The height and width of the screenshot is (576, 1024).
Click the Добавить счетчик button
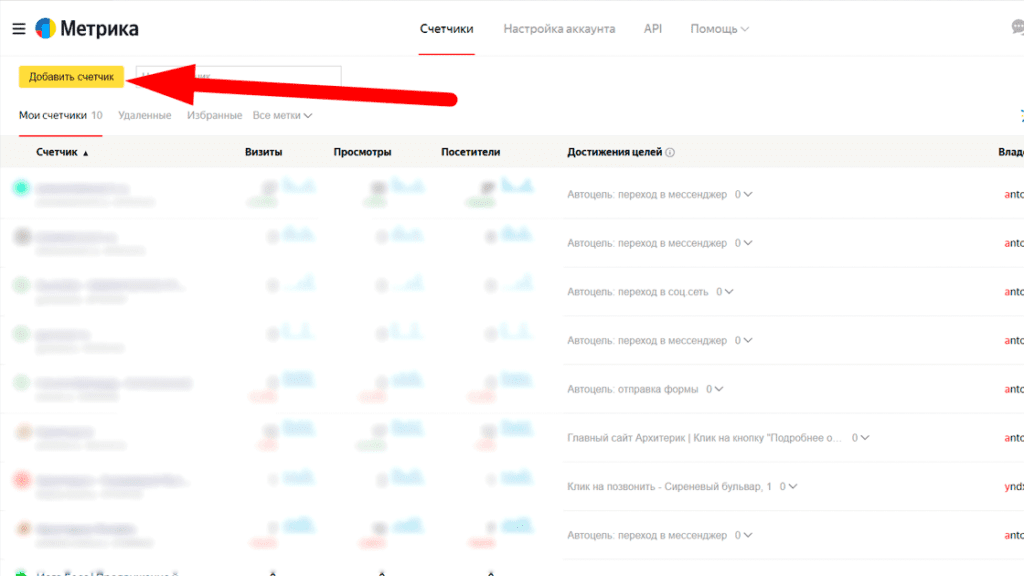pyautogui.click(x=71, y=76)
